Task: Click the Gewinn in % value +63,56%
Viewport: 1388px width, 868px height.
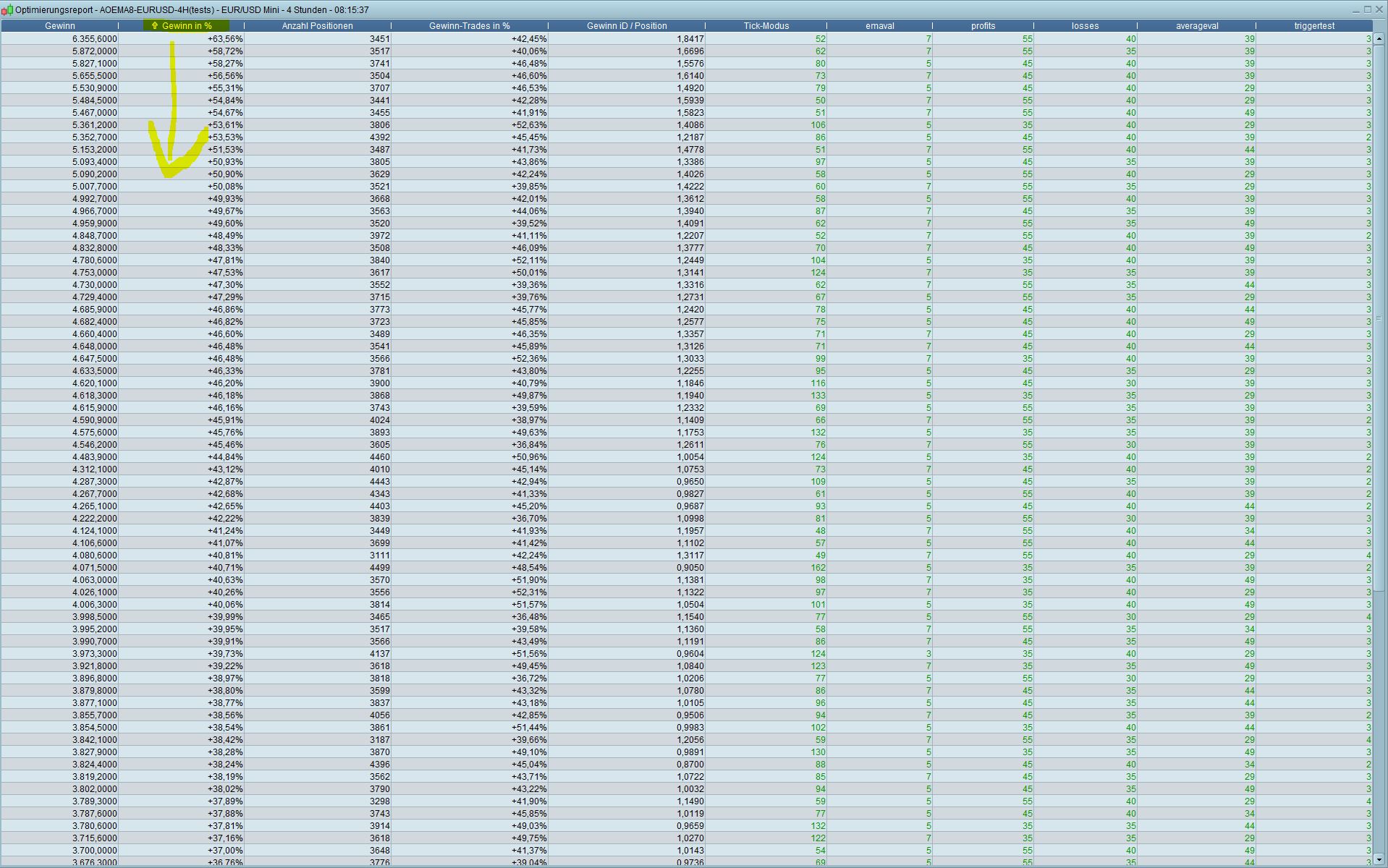Action: (x=225, y=39)
